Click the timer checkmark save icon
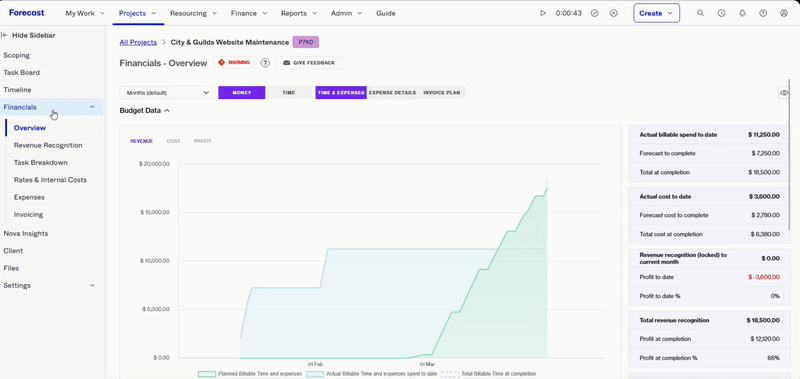Viewport: 800px width, 379px height. tap(594, 13)
